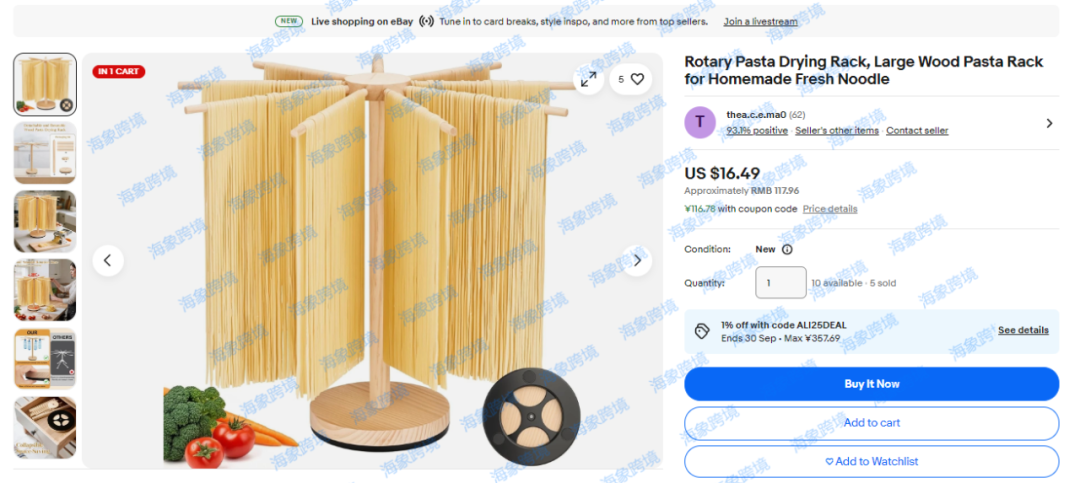This screenshot has height=483, width=1080.
Task: Select the second thumbnail with rack dimensions
Action: pos(45,153)
